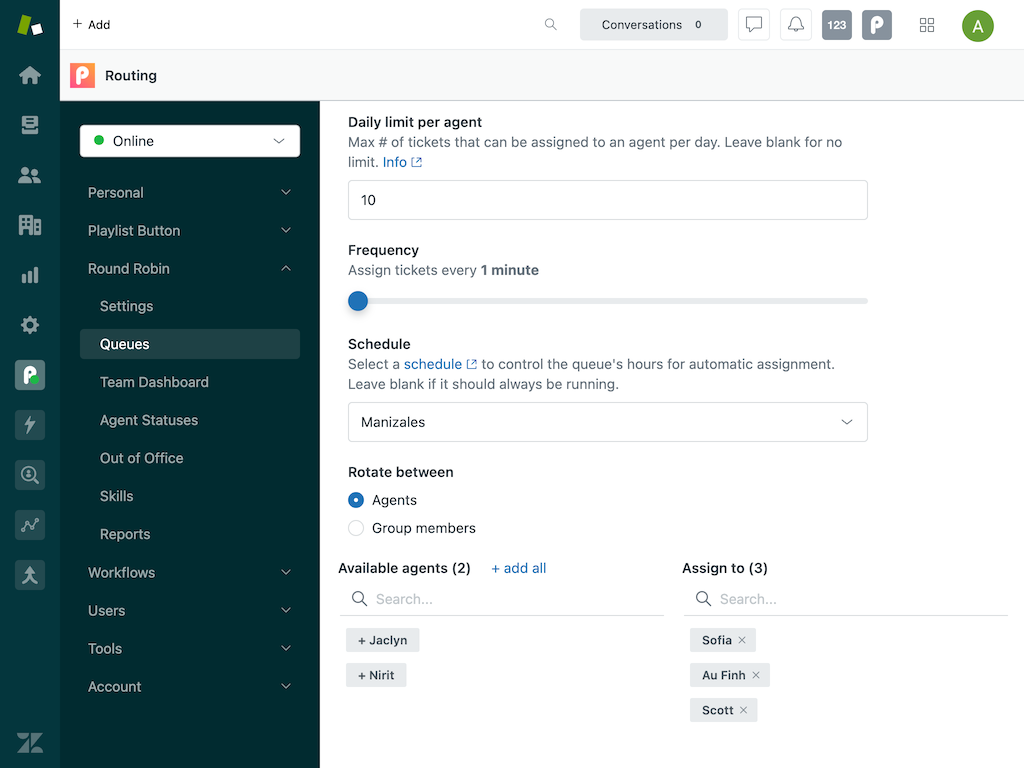Select the green Playlist app icon in sidebar
This screenshot has width=1024, height=768.
[29, 375]
